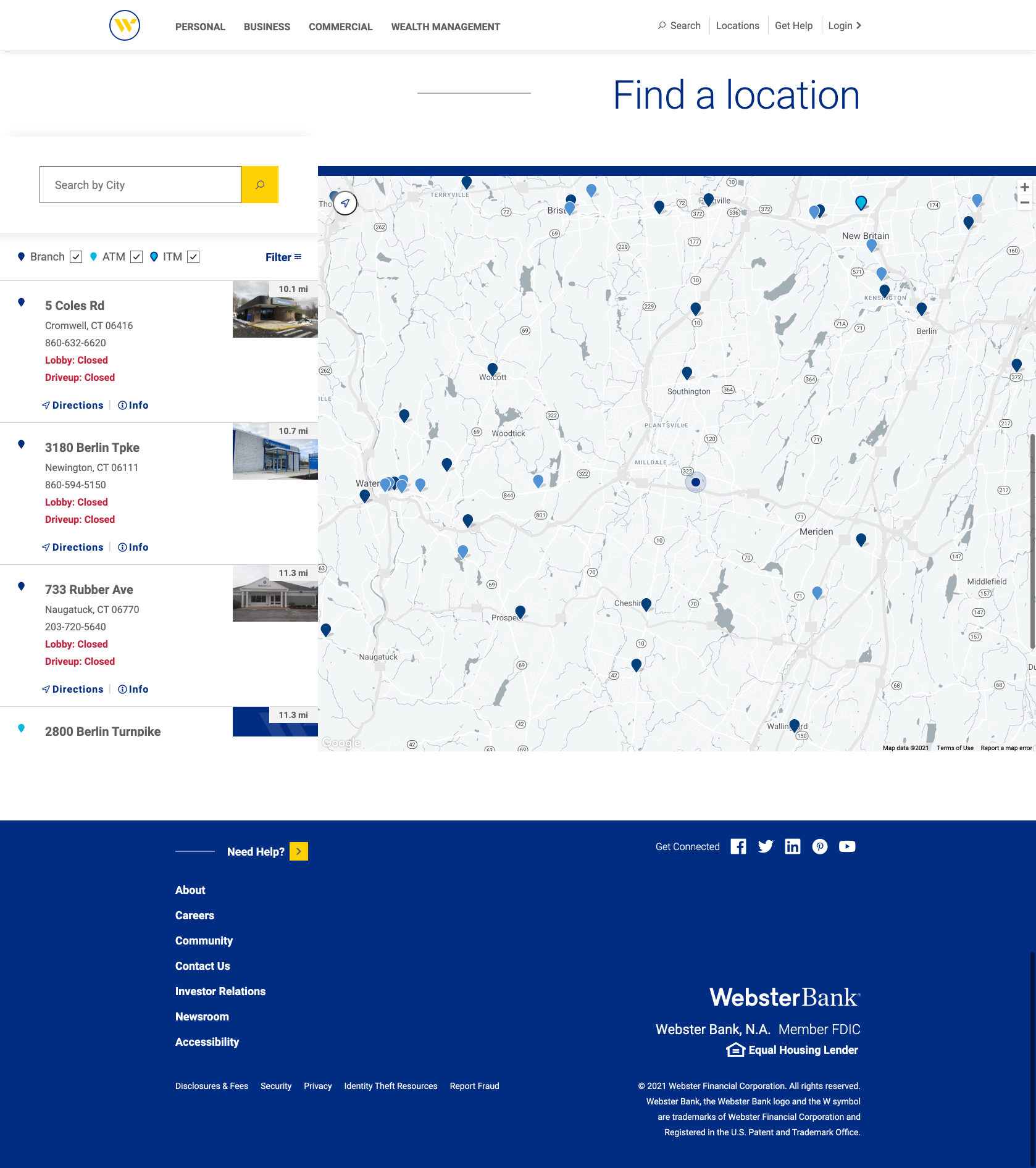Open the Login dropdown
The image size is (1036, 1168).
coord(845,25)
